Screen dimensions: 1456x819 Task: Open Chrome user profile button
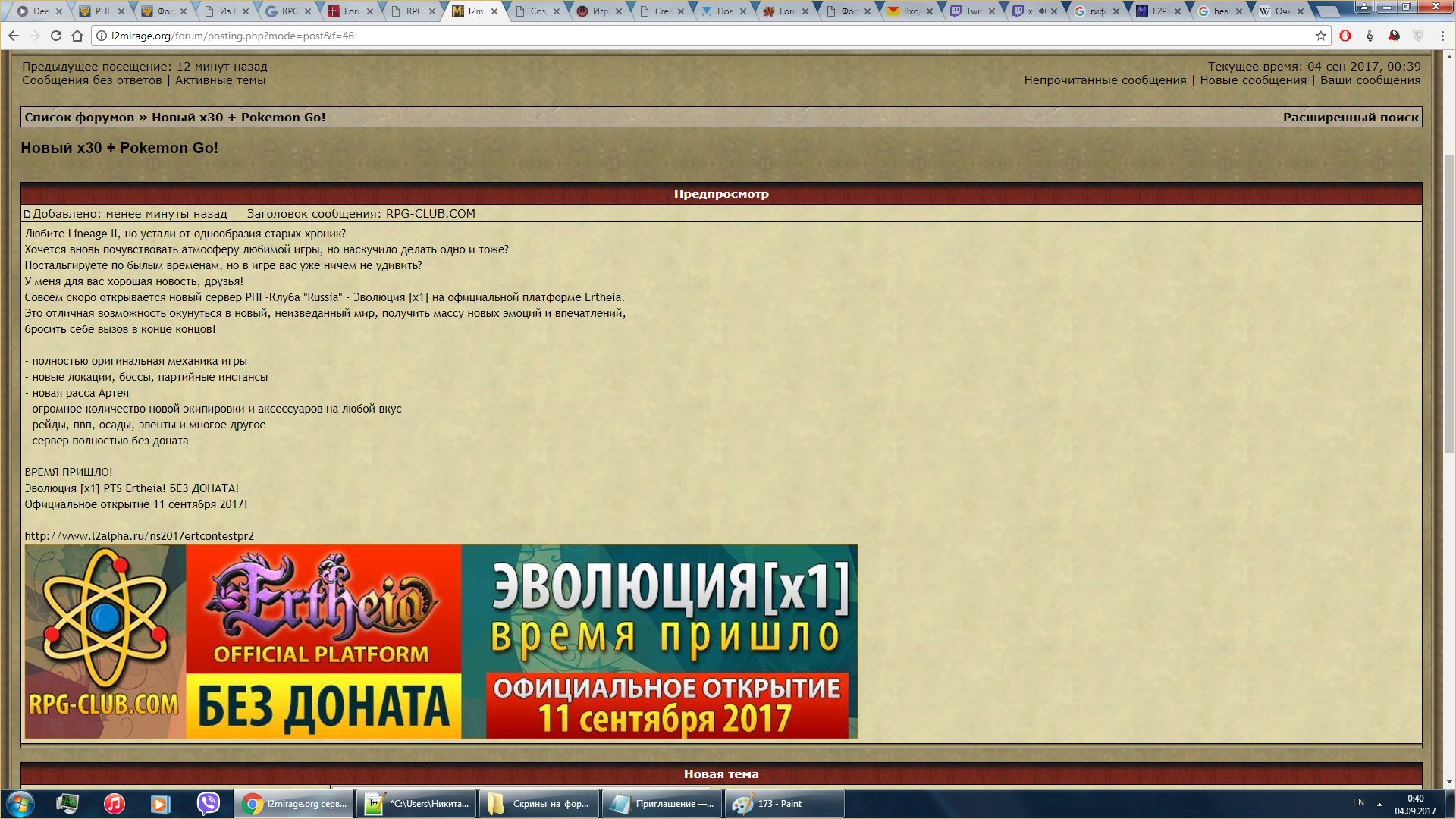pos(1364,7)
